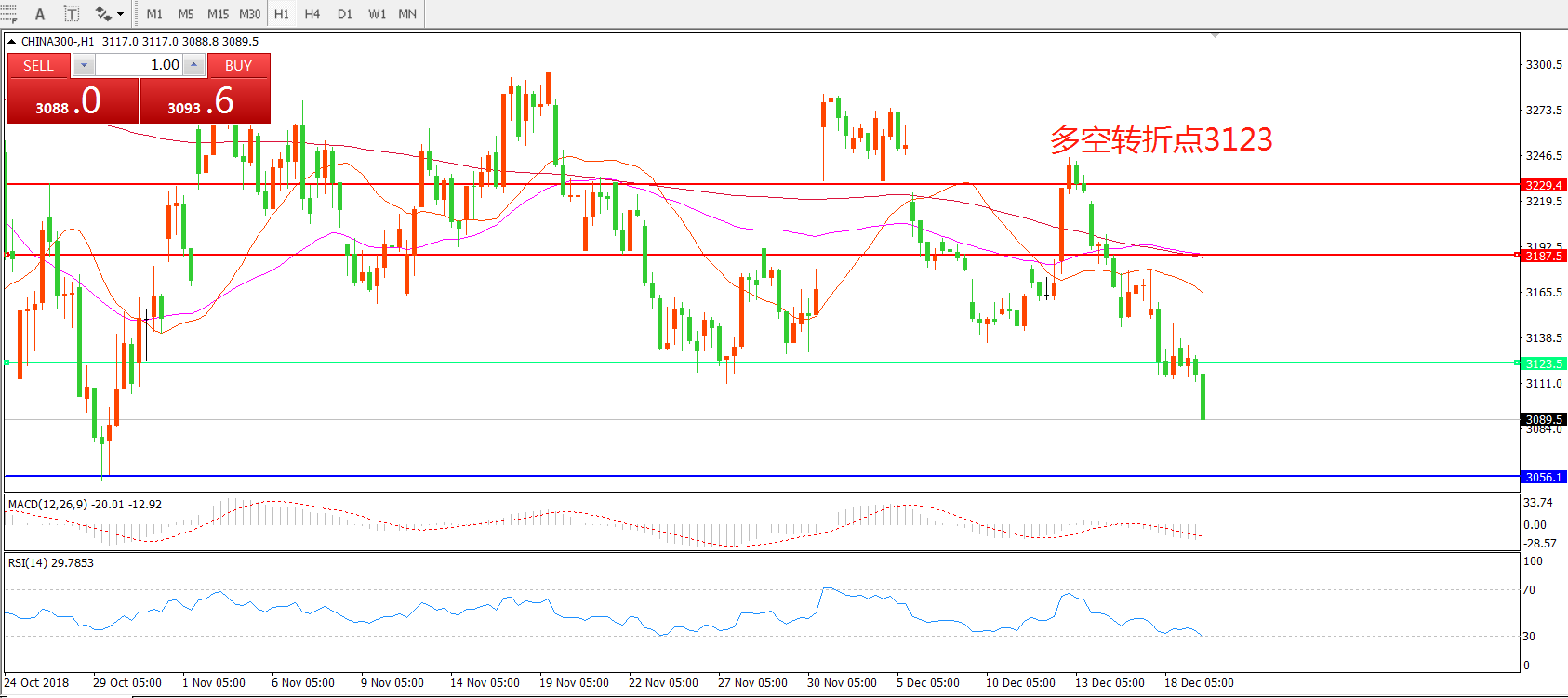Select the MN monthly timeframe
Image resolution: width=1568 pixels, height=698 pixels.
tap(407, 14)
